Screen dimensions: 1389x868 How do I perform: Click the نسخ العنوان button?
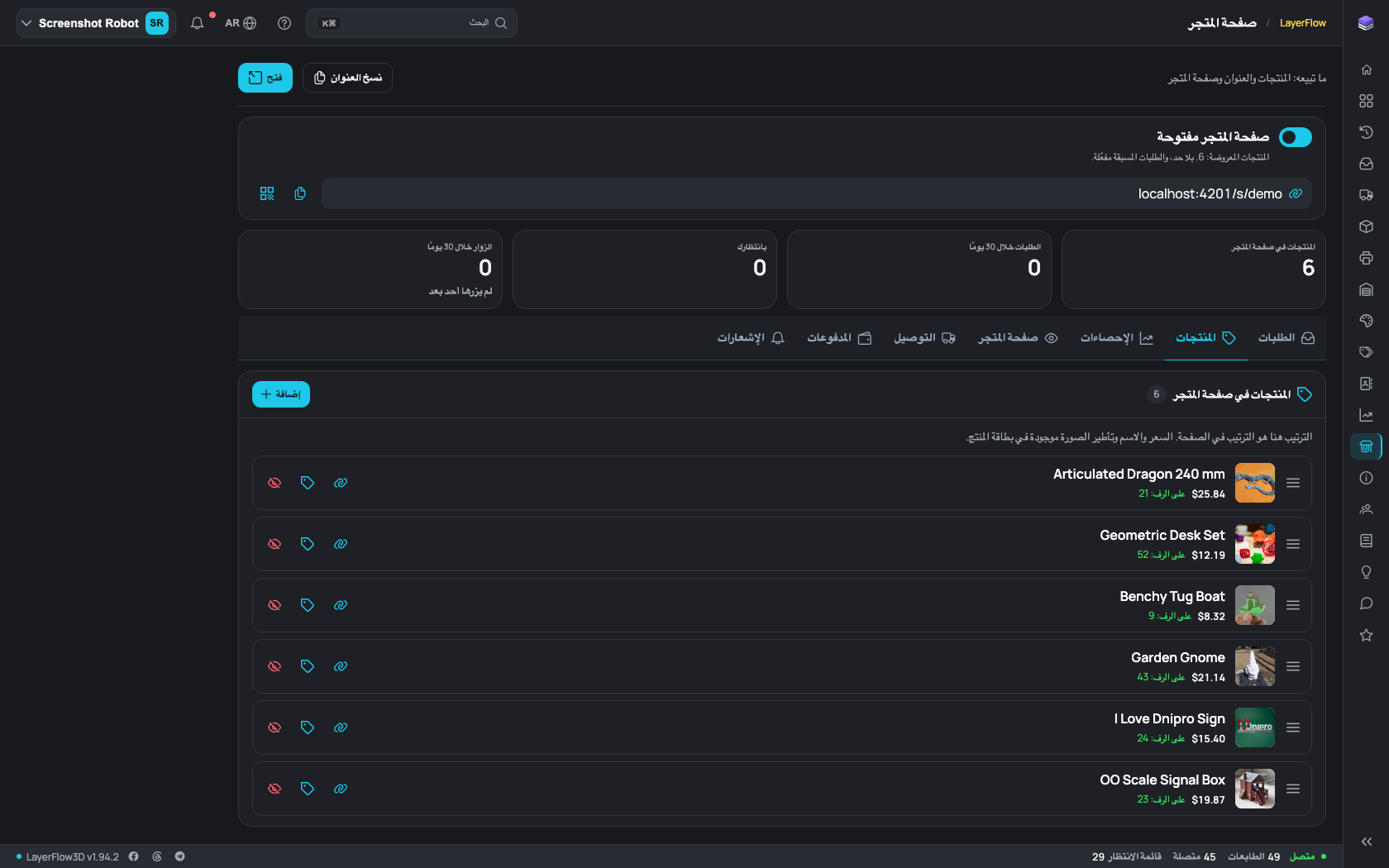coord(347,78)
